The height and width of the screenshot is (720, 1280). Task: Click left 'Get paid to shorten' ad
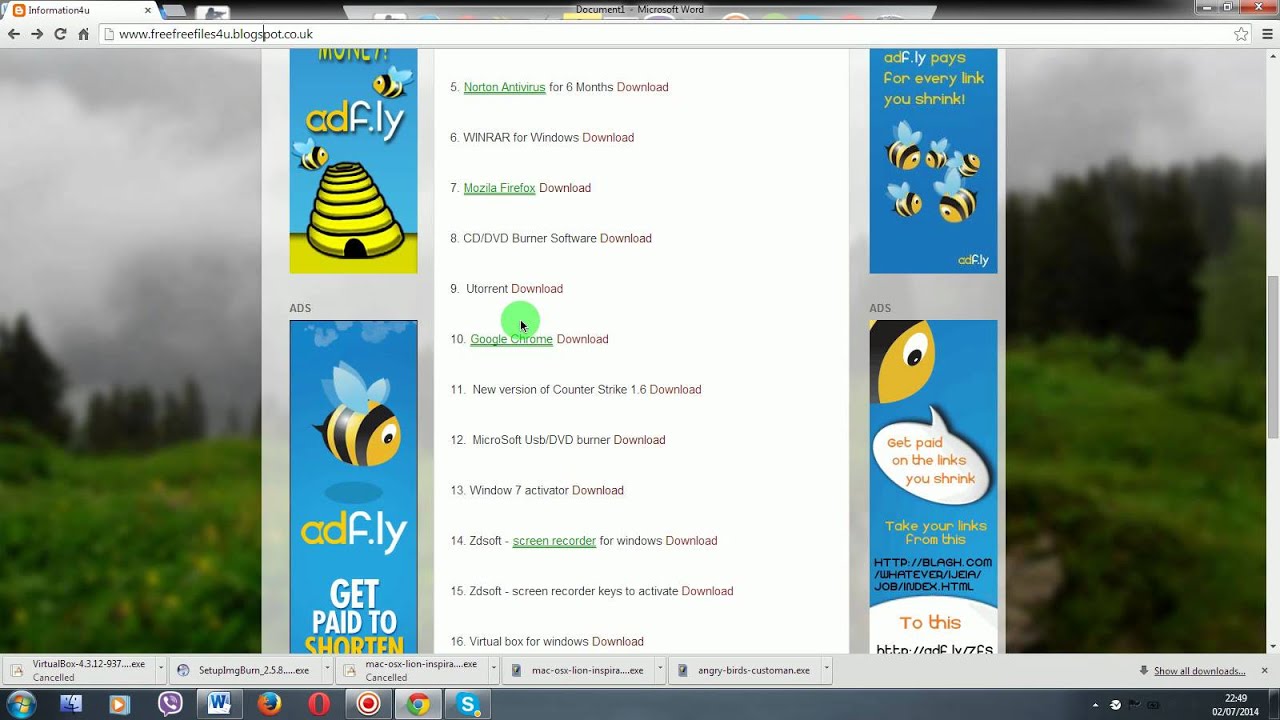[353, 487]
